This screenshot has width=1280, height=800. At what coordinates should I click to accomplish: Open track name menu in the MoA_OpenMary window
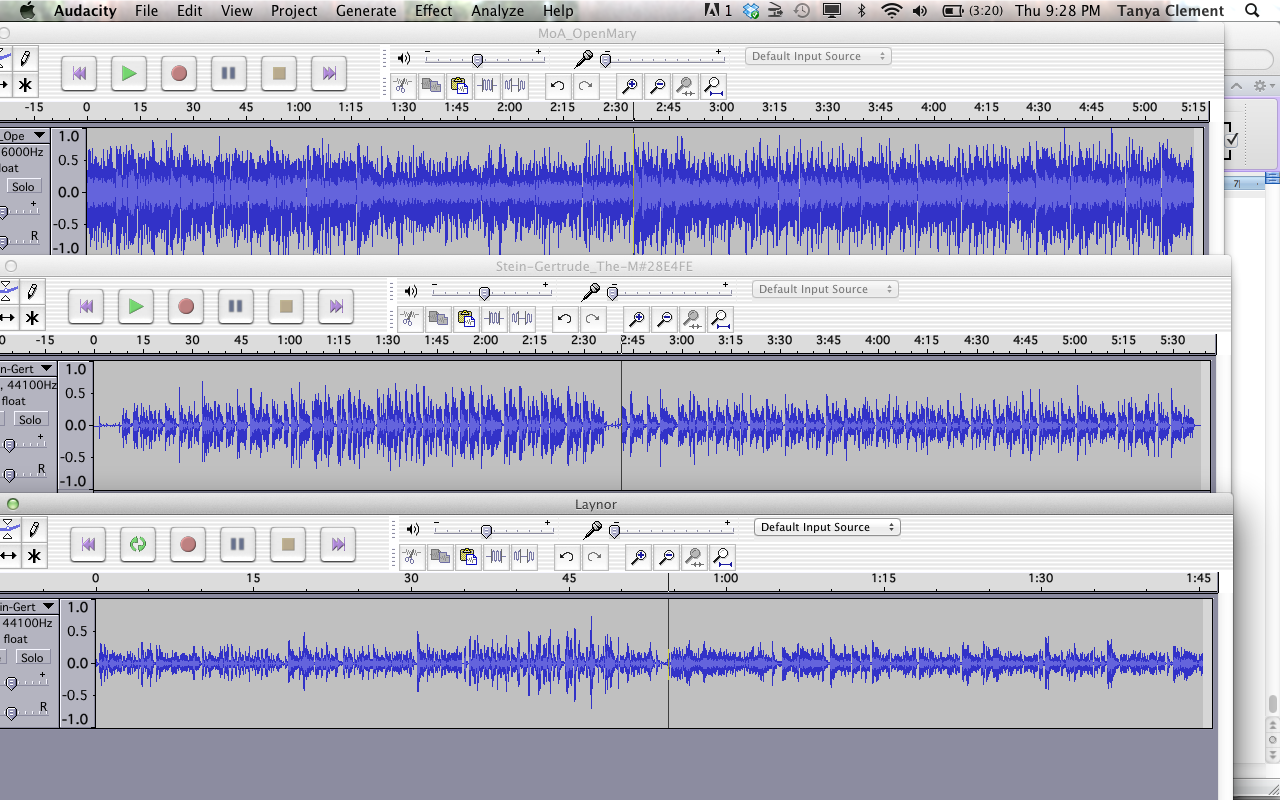click(24, 136)
